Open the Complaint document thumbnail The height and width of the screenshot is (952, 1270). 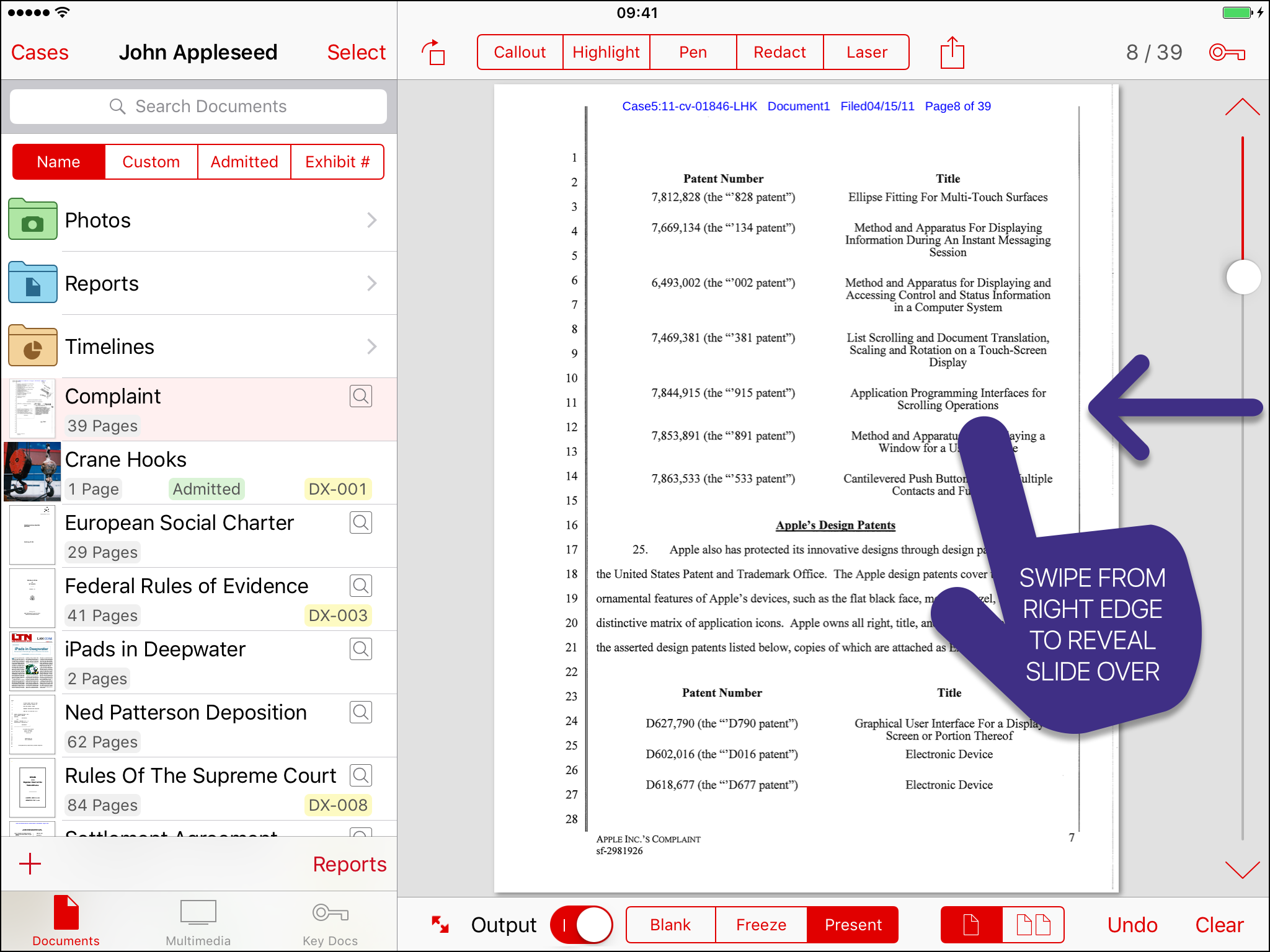33,409
